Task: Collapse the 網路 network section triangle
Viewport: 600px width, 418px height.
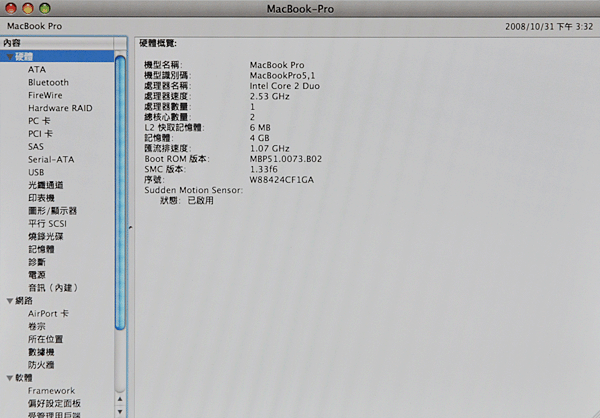Action: pos(10,301)
